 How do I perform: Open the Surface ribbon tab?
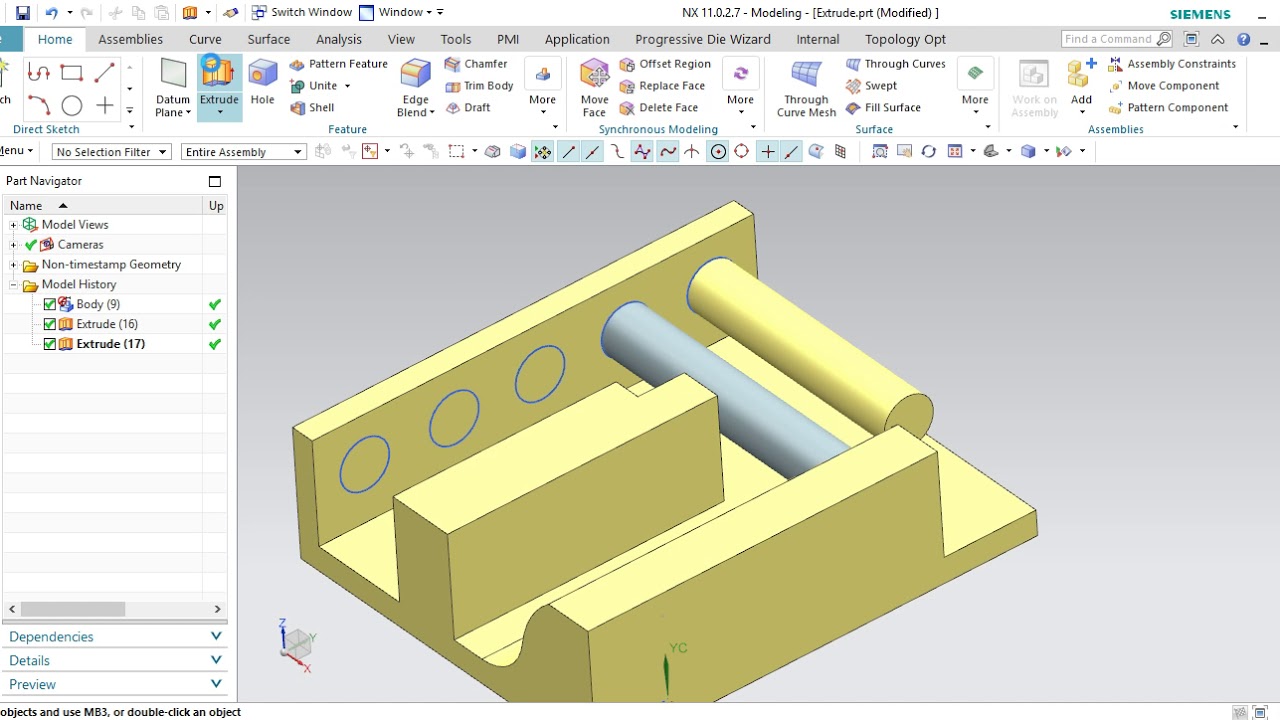269,39
